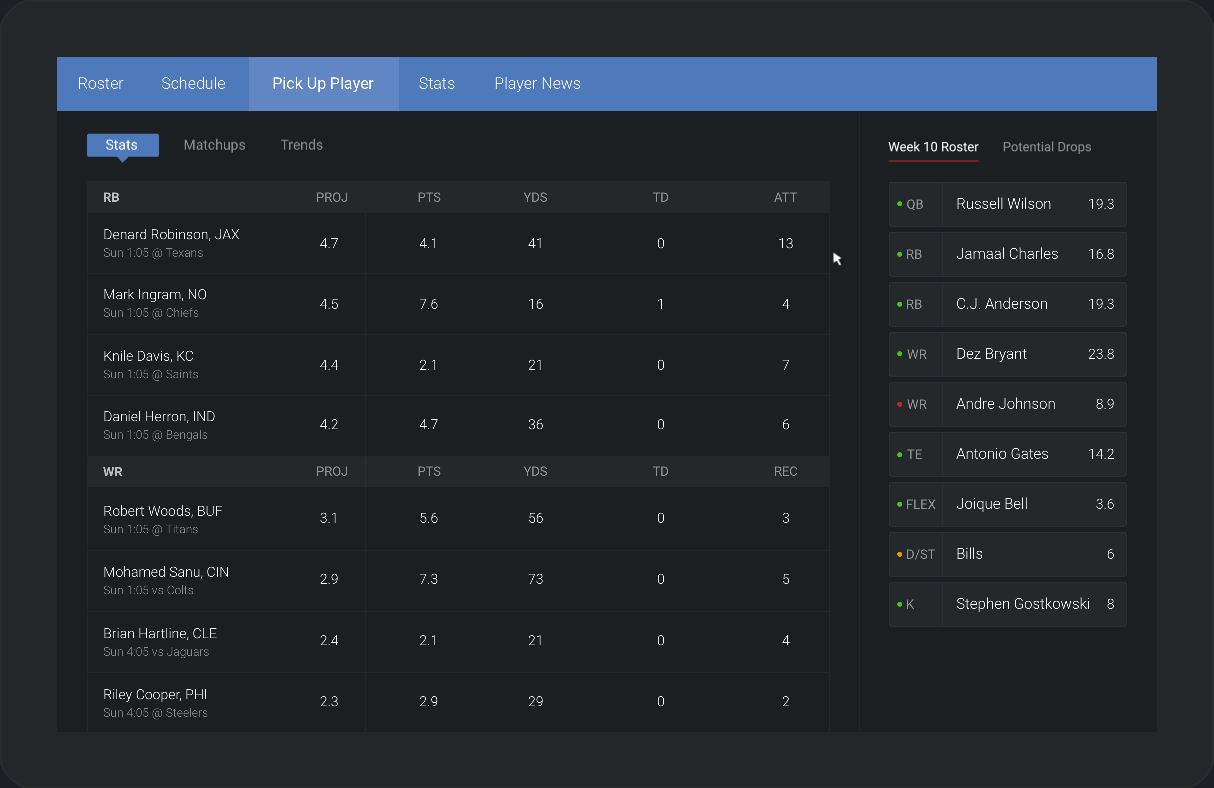Click the red status dot on Andre Johnson's card
Image resolution: width=1214 pixels, height=788 pixels.
899,404
